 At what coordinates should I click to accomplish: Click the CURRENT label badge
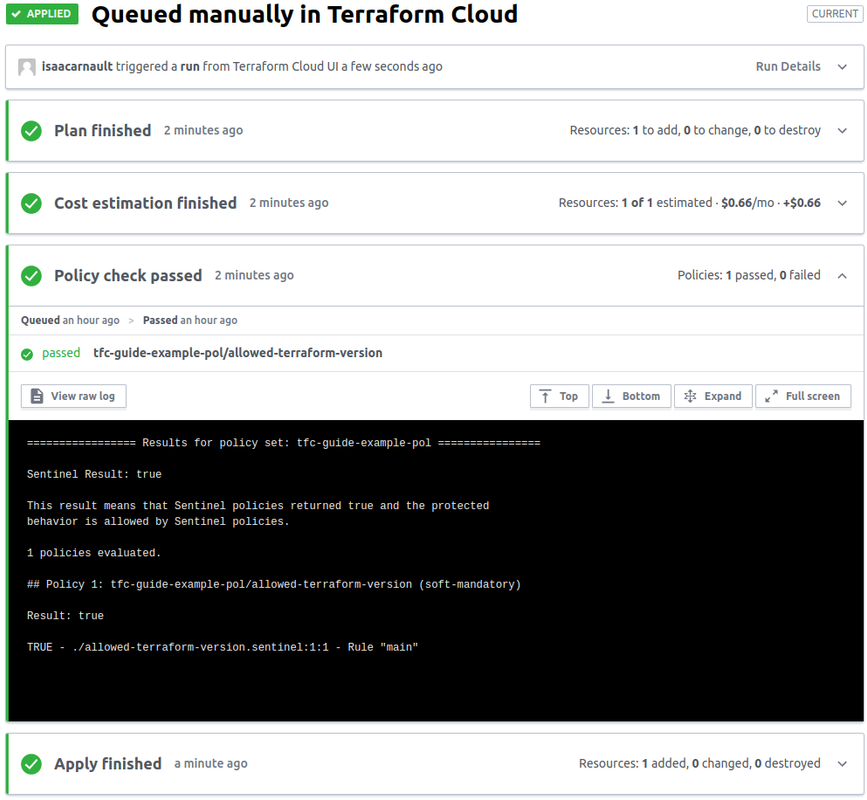[x=834, y=14]
